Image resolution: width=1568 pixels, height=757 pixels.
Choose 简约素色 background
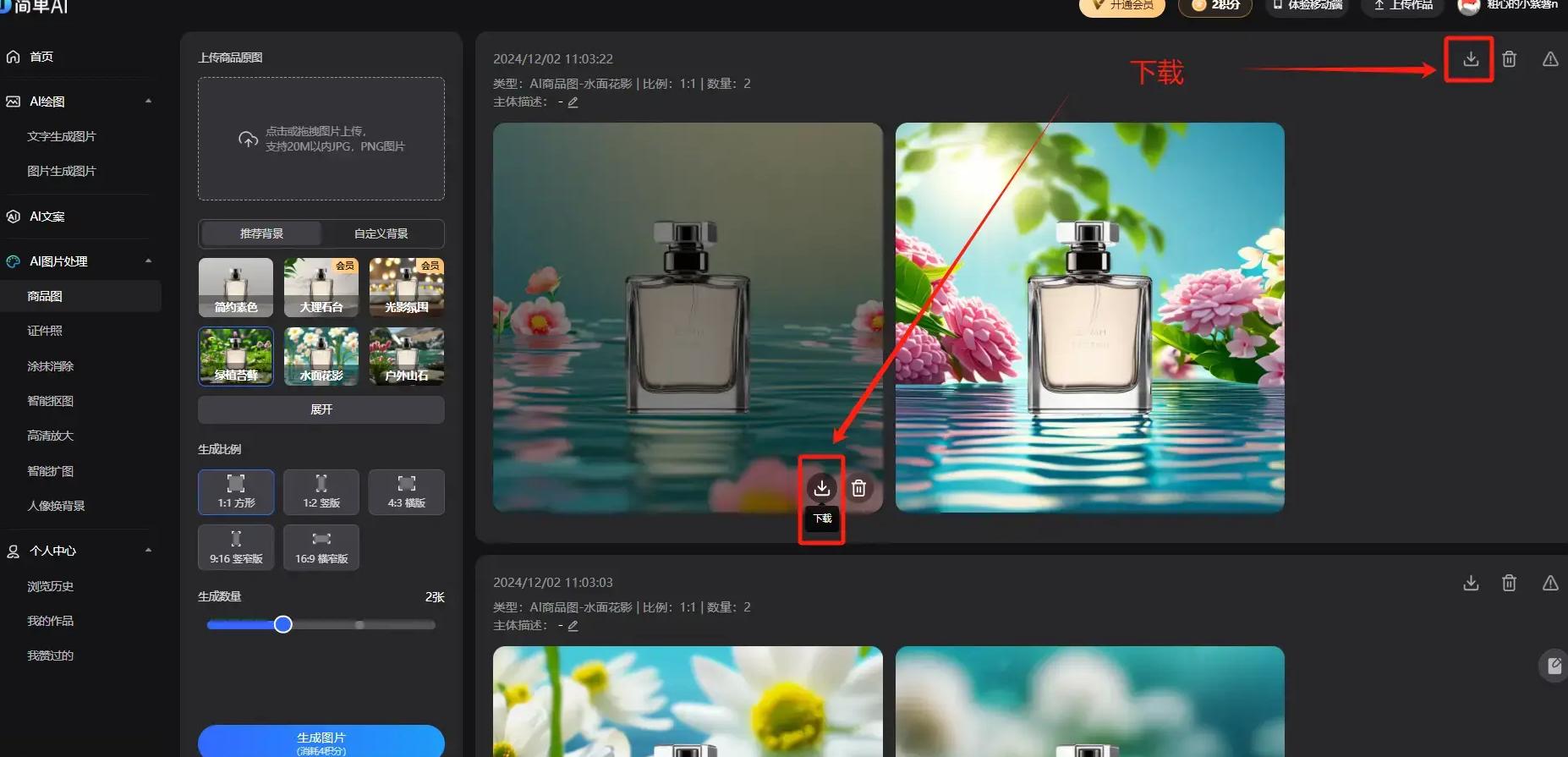(236, 288)
